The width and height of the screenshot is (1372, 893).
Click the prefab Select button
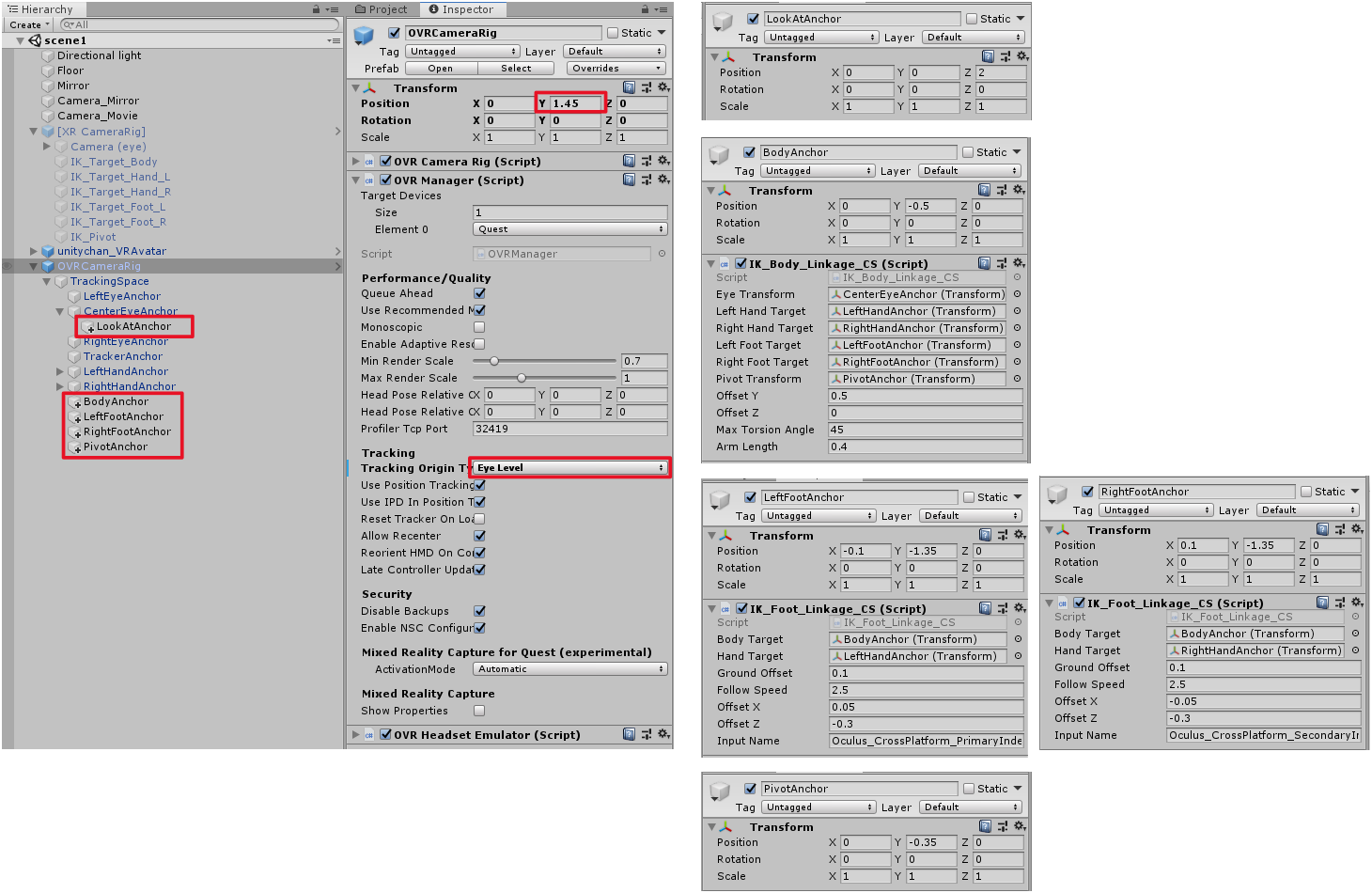point(516,68)
